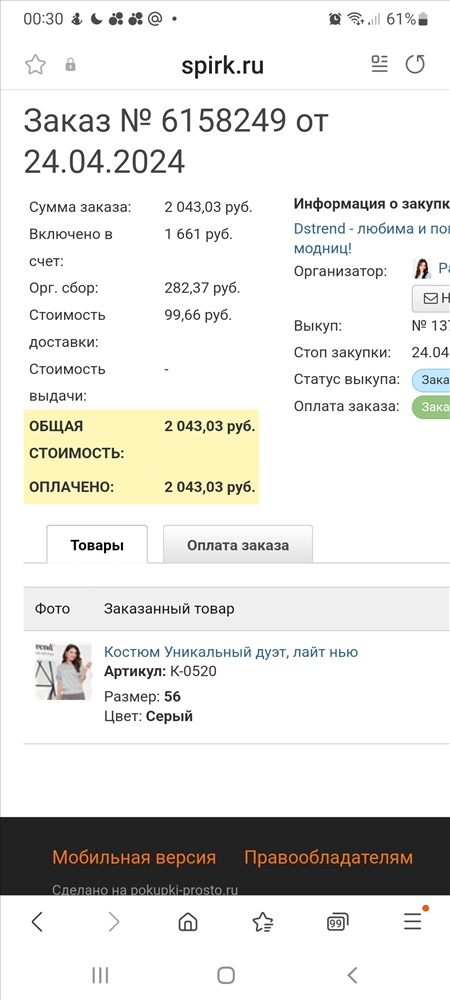This screenshot has width=450, height=1000.
Task: Open bookmarks list star icon
Action: [263, 922]
